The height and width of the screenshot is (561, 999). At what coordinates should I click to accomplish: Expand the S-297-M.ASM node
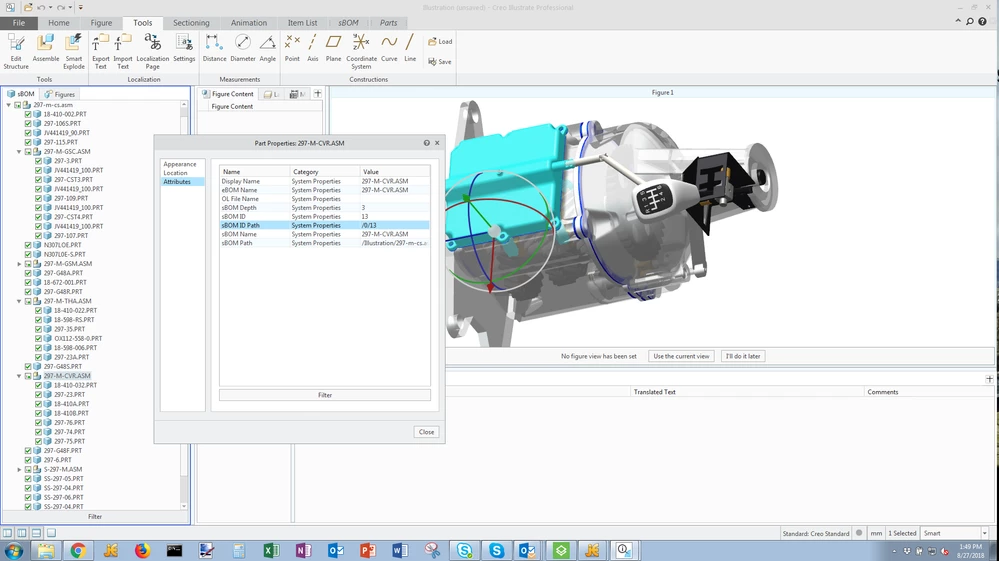19,469
